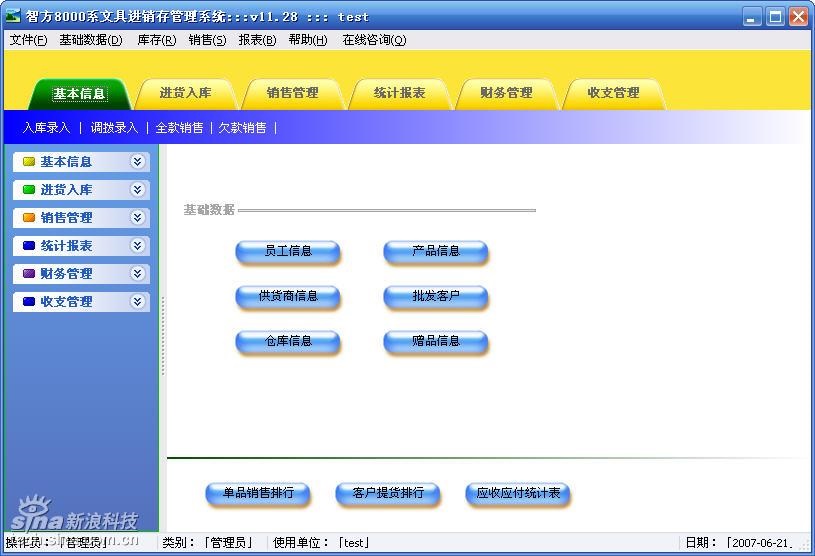Open the 文件(F) menu
The height and width of the screenshot is (556, 815).
(28, 40)
